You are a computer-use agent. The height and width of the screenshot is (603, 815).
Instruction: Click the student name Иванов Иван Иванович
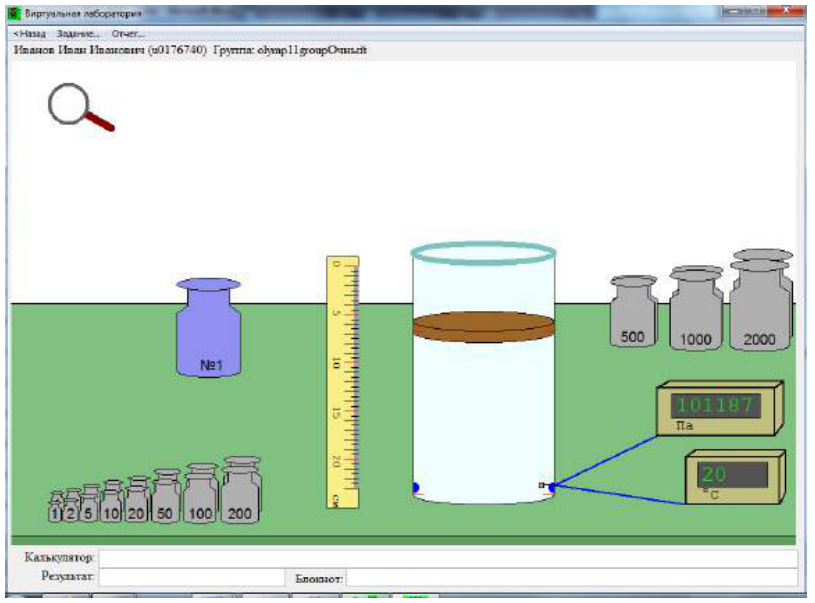tap(79, 50)
